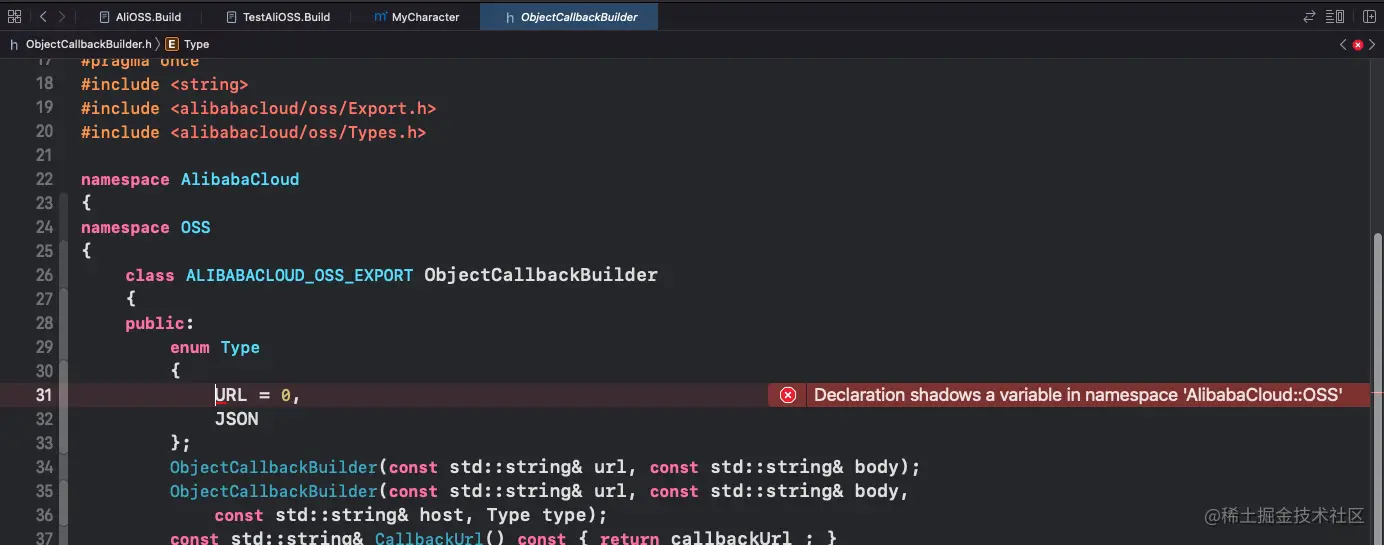Screen dimensions: 1384x545
Task: Click the ObjectCallbackBuilder constructor on line 34
Action: click(x=274, y=467)
